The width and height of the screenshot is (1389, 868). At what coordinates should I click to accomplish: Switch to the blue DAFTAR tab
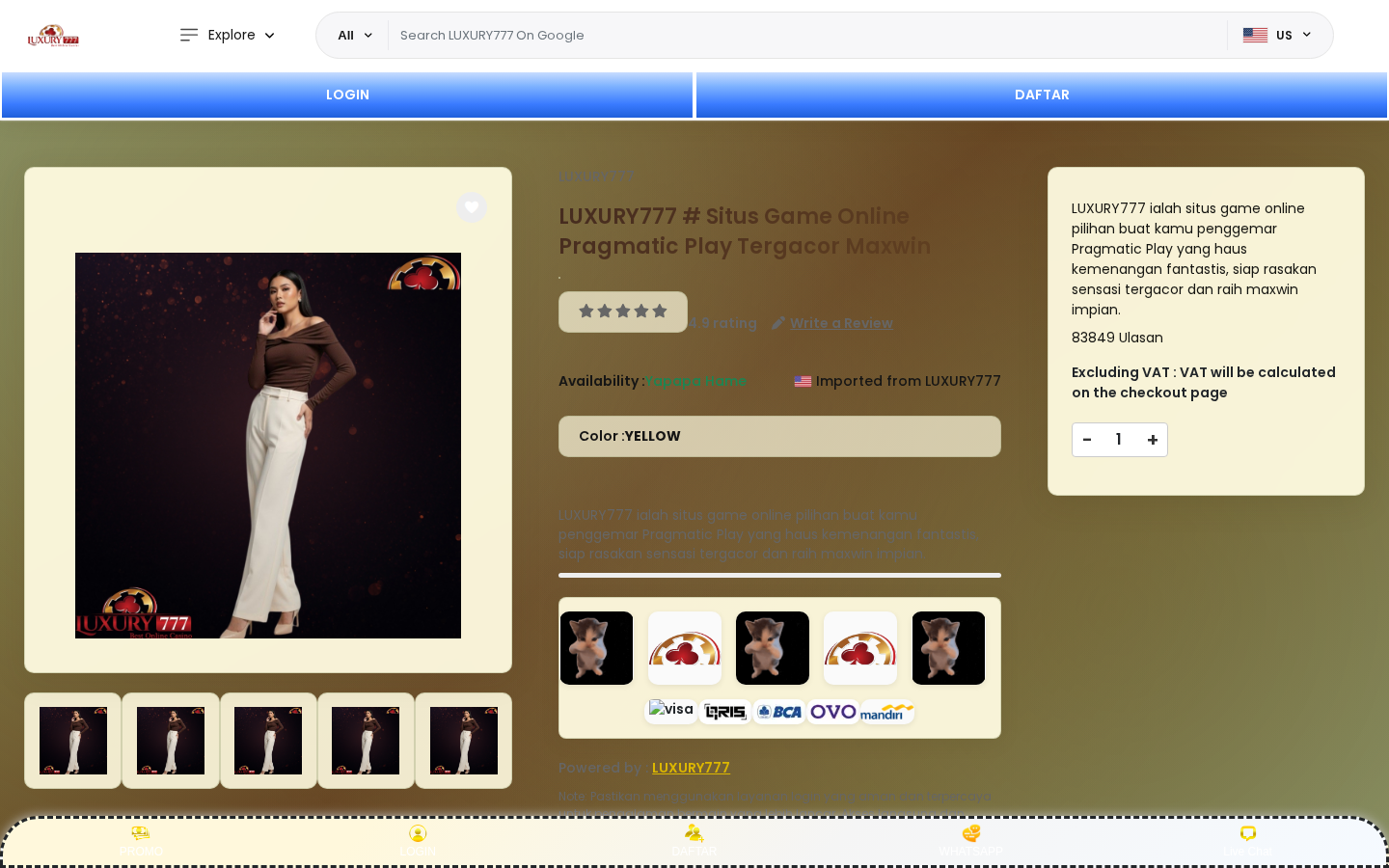click(x=1042, y=95)
